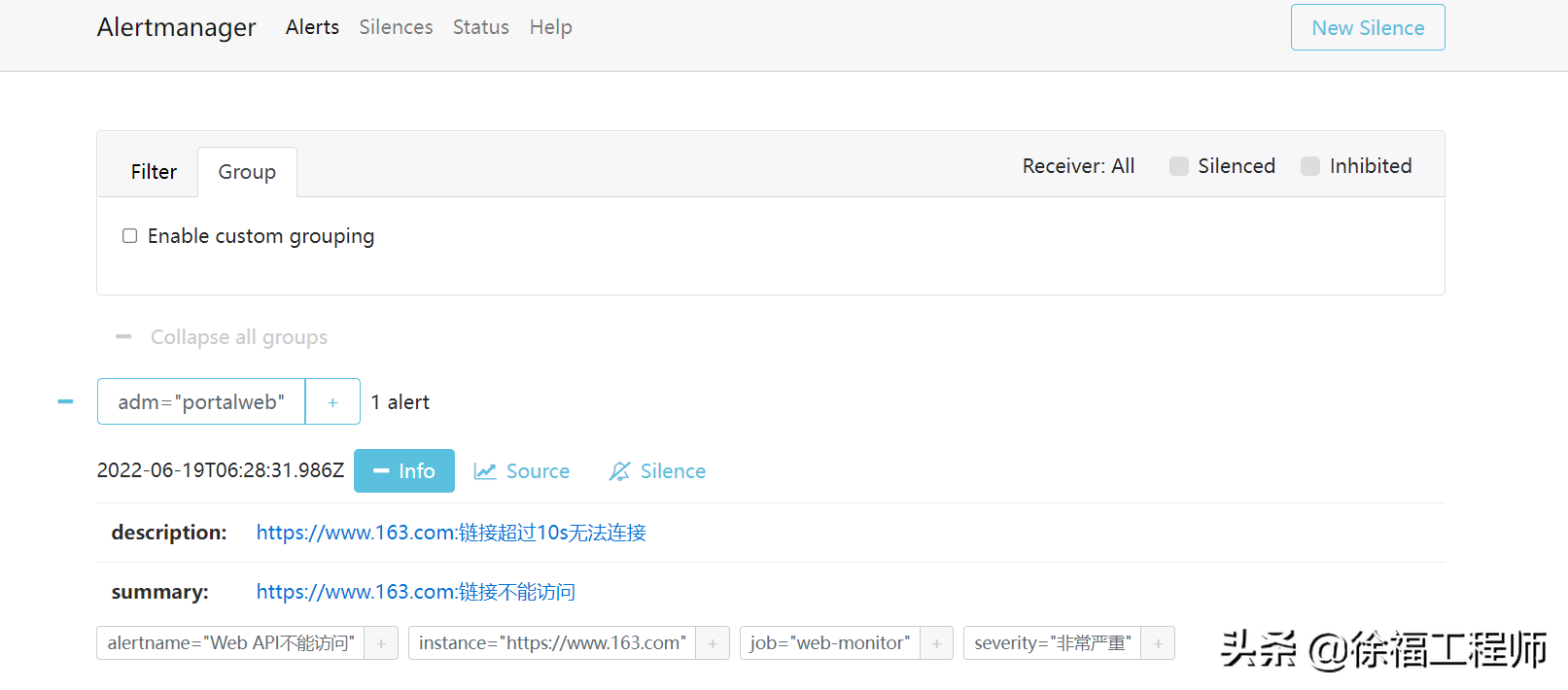This screenshot has width=1568, height=690.
Task: Collapse alert details with Info button
Action: tap(403, 471)
